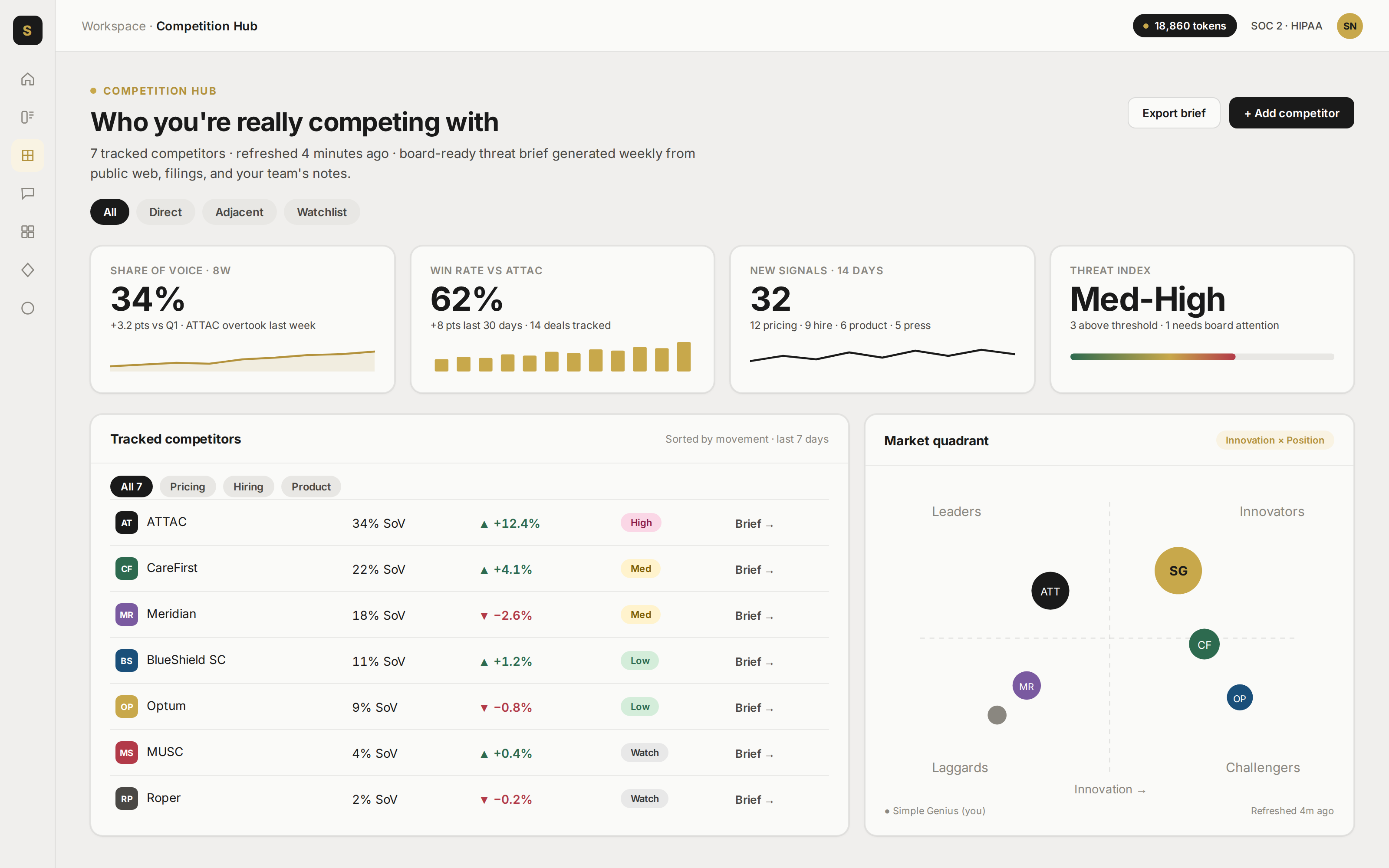Open the Home sidebar icon
Viewport: 1389px width, 868px height.
(27, 79)
